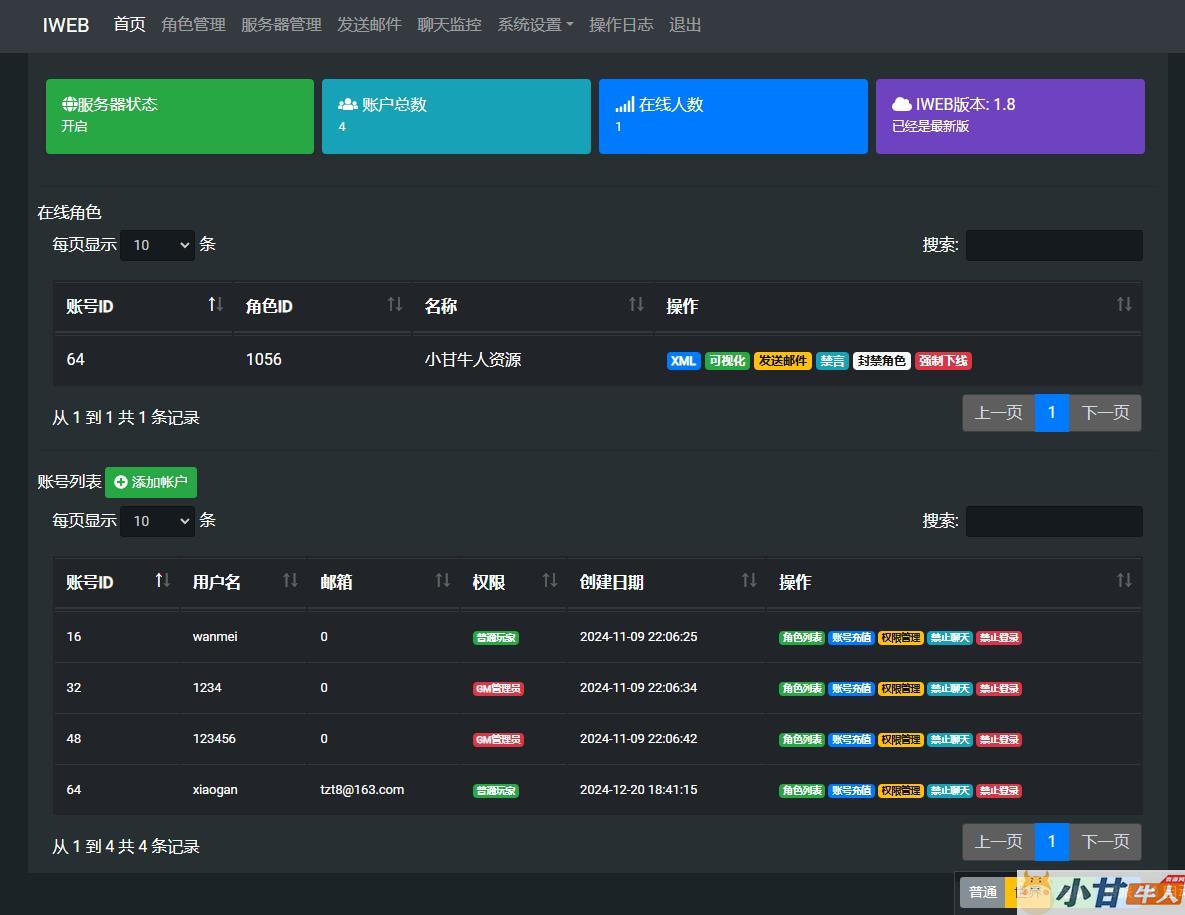The width and height of the screenshot is (1185, 915).
Task: Expand 每页显示 dropdown in online roles table
Action: (x=157, y=245)
